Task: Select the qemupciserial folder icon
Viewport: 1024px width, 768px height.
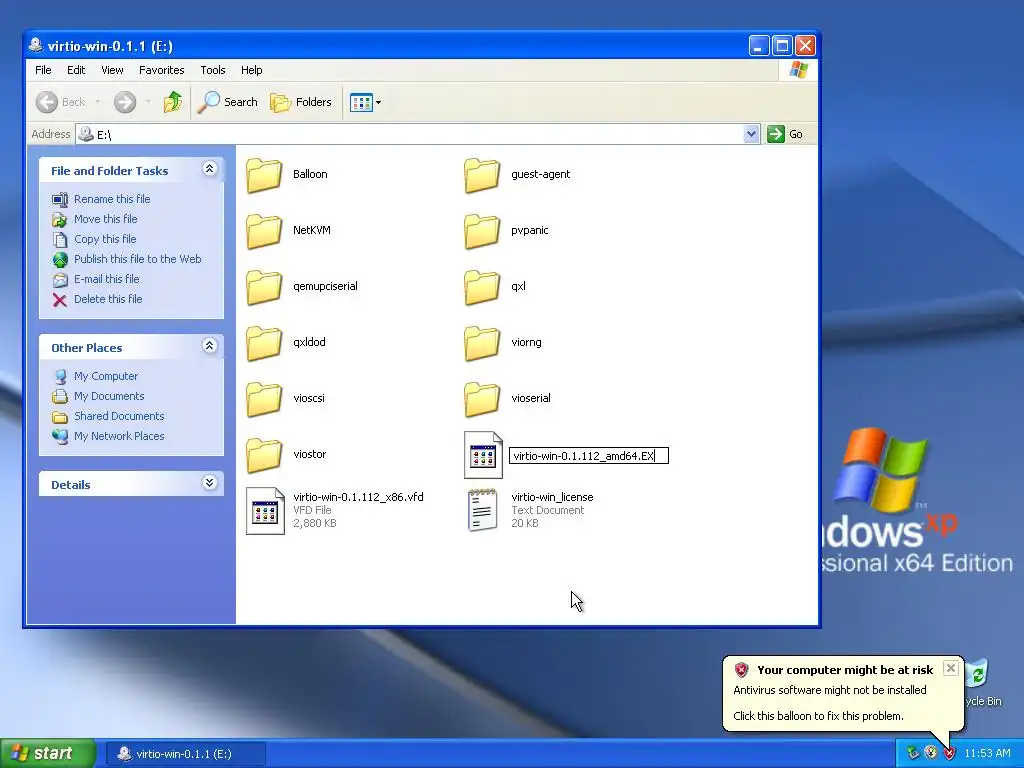Action: [x=264, y=287]
